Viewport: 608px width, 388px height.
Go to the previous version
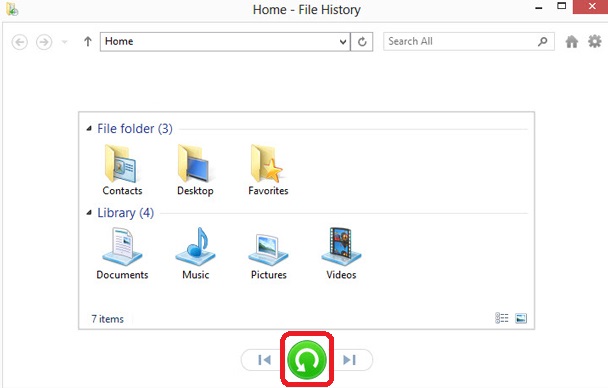click(x=264, y=360)
